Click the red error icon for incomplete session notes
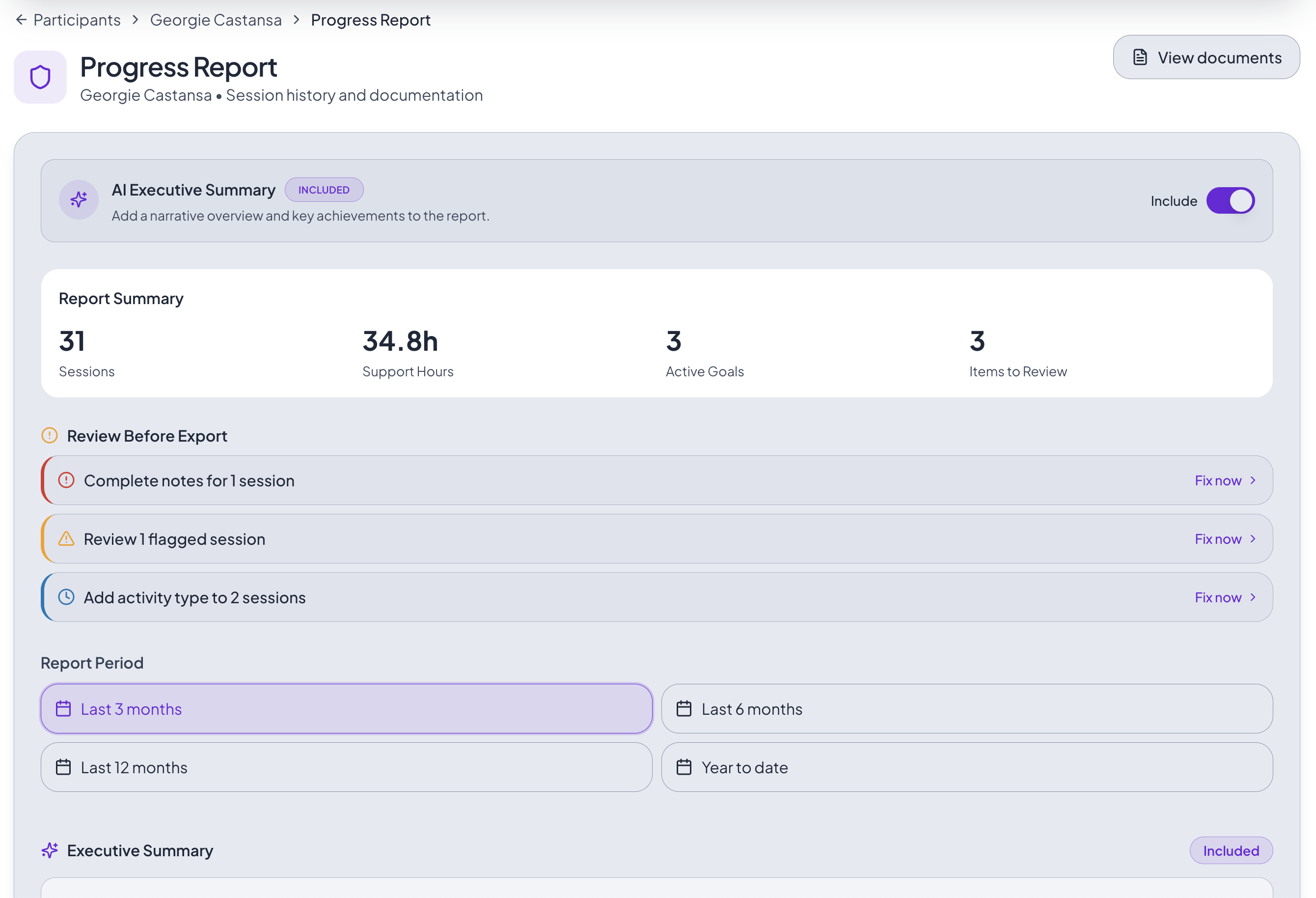Image resolution: width=1316 pixels, height=898 pixels. [x=66, y=480]
